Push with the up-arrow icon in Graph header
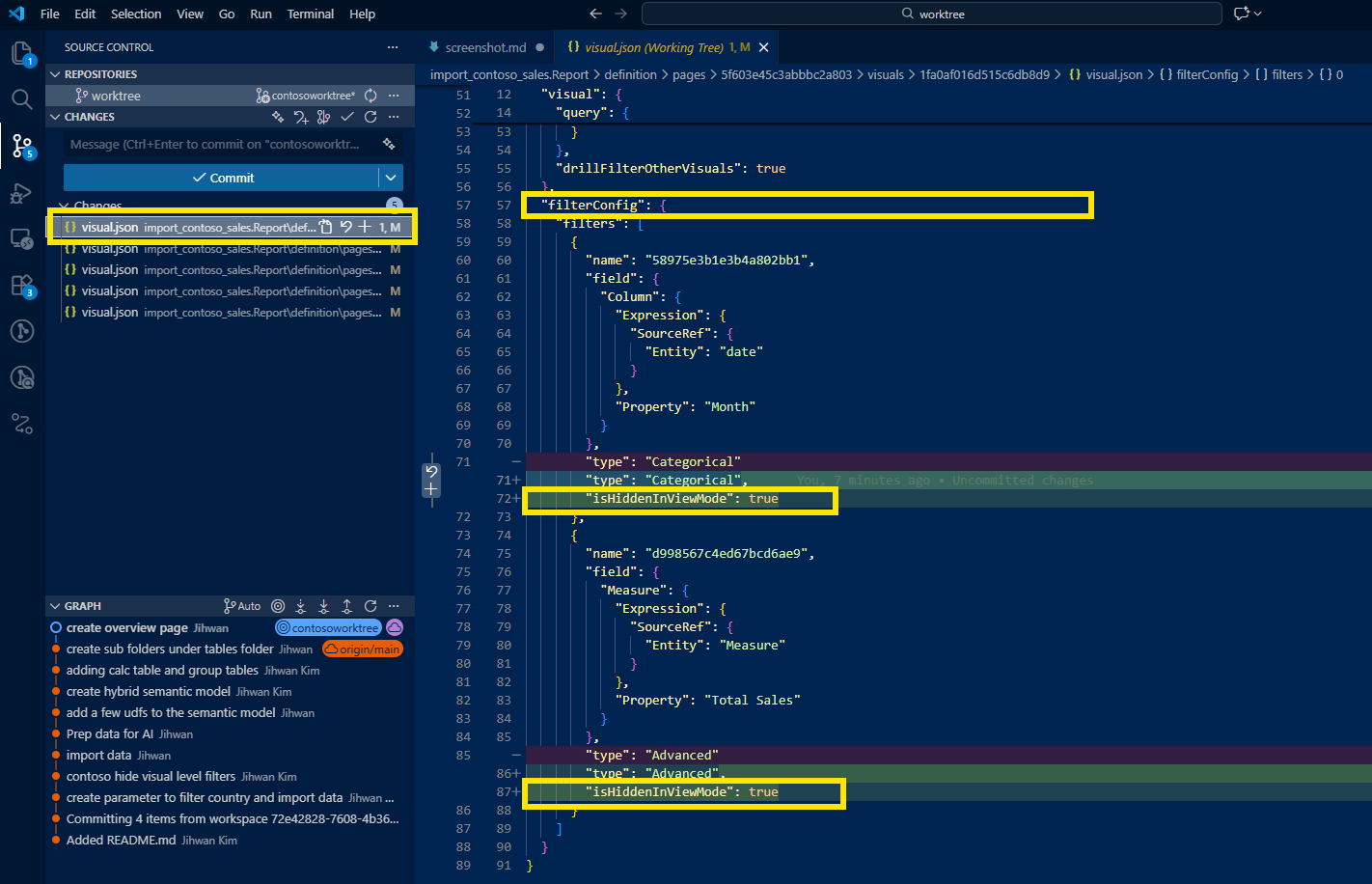 [347, 606]
